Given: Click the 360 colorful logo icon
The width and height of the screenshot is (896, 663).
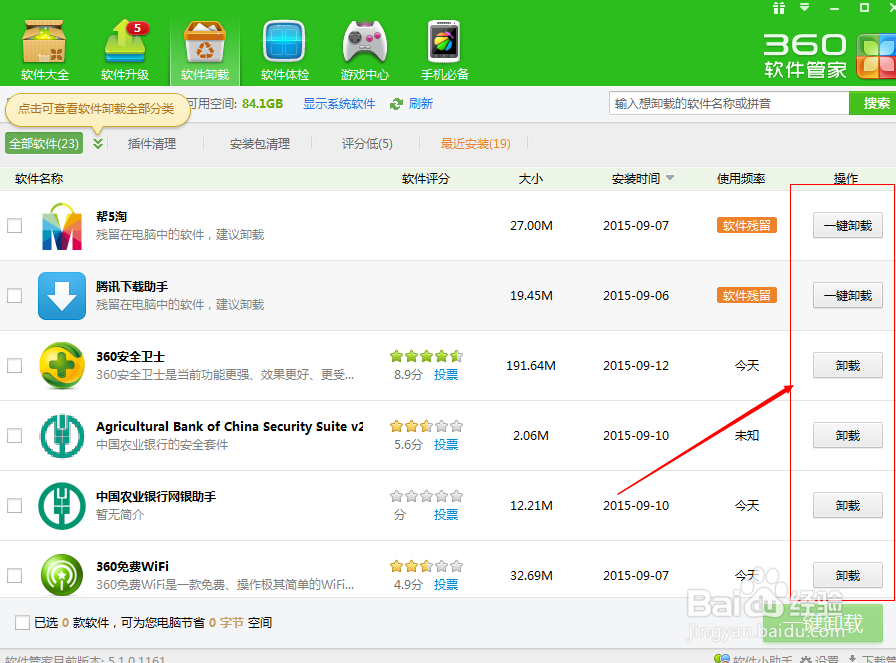Looking at the screenshot, I should pos(875,56).
